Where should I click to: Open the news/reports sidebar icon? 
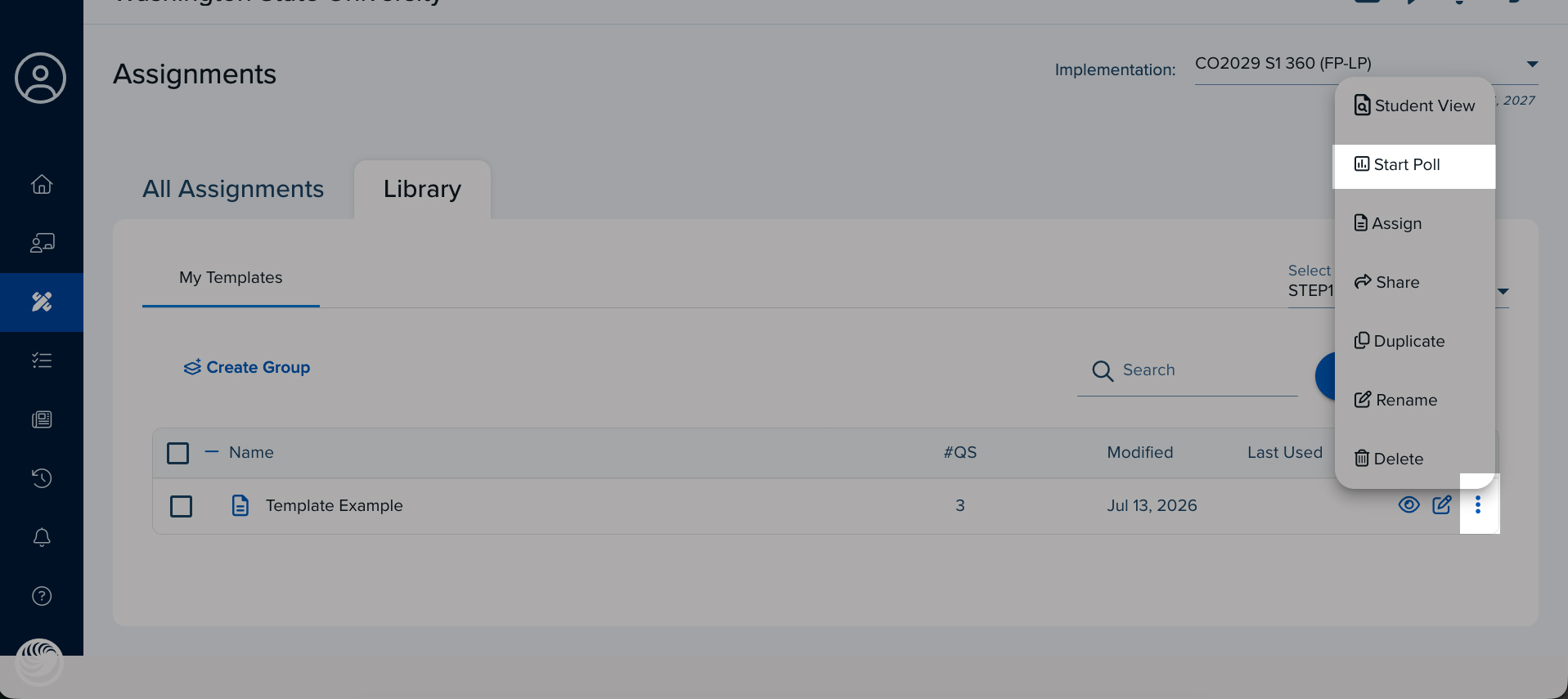(42, 419)
